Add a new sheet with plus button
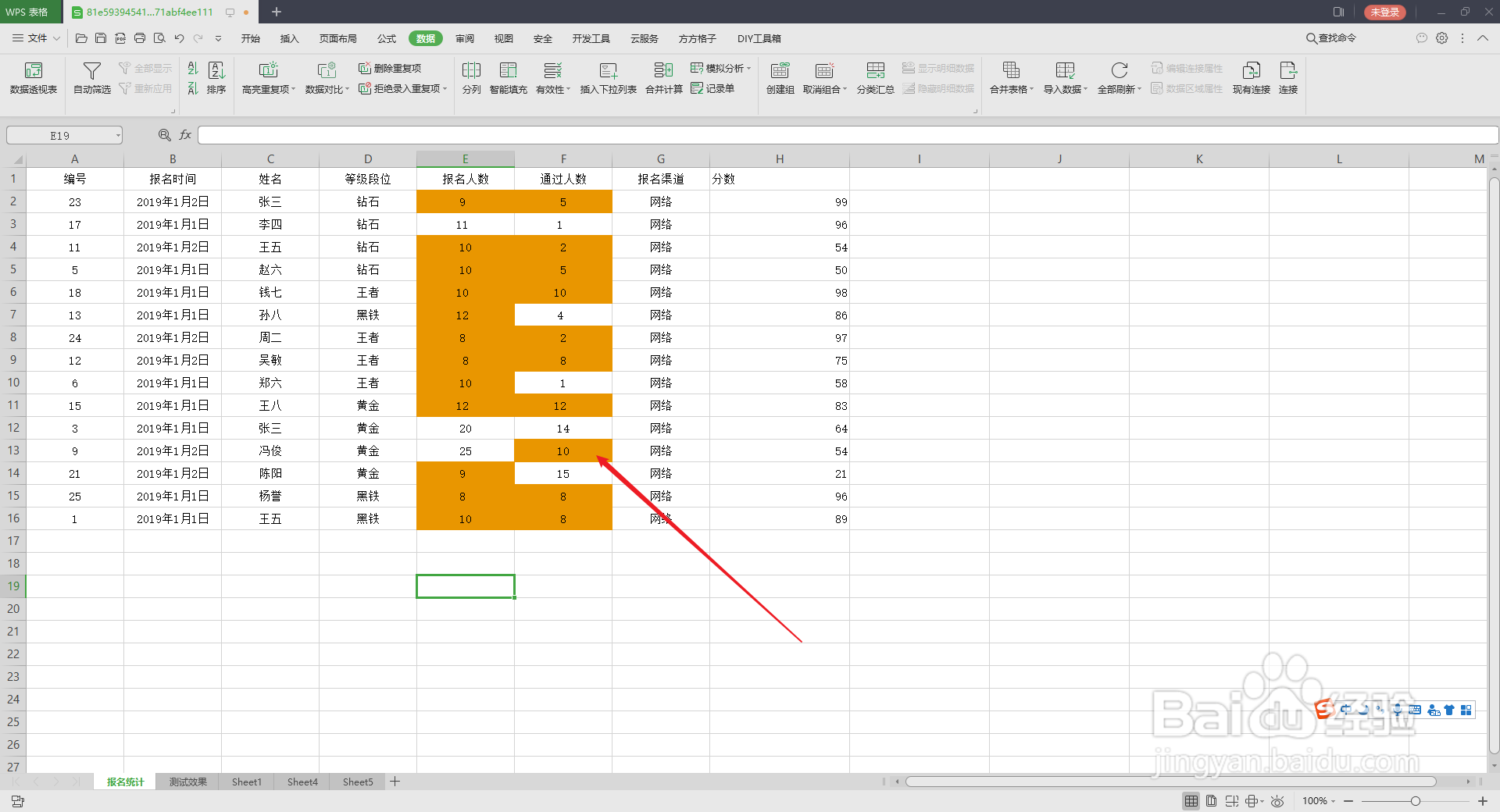Screen dimensions: 1500x812 tap(395, 782)
